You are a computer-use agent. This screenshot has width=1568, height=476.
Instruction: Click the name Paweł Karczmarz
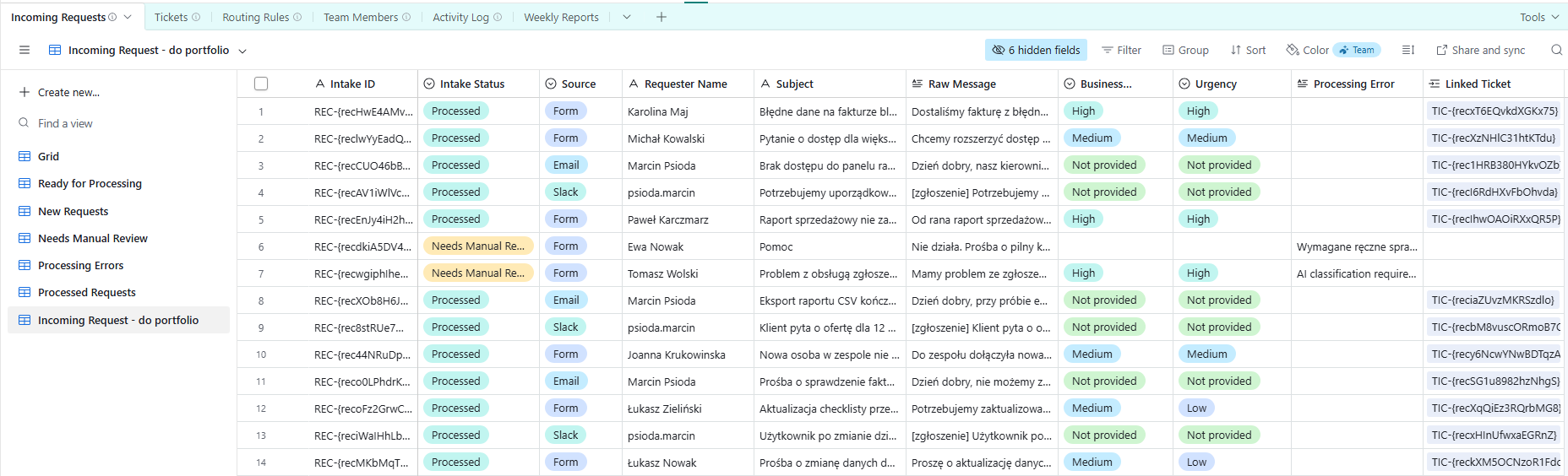point(667,219)
